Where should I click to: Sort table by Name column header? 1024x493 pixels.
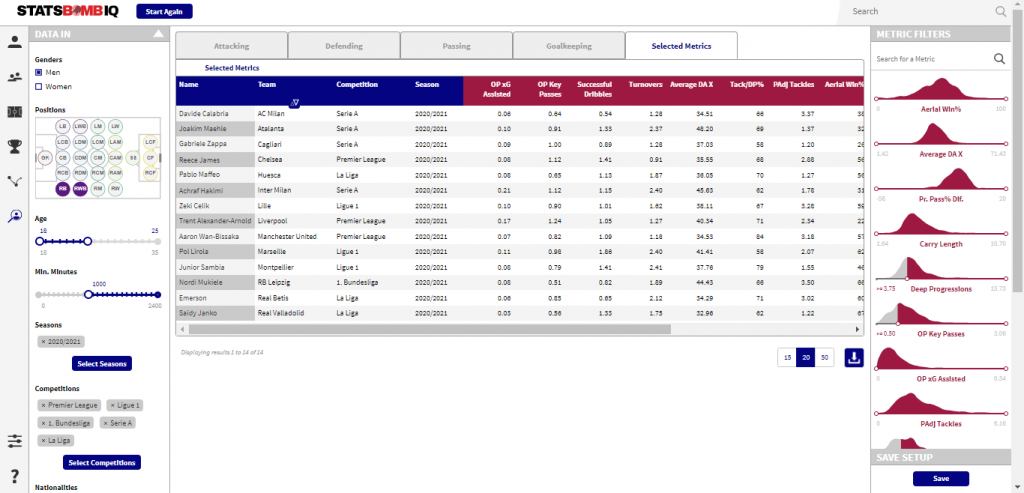click(188, 85)
